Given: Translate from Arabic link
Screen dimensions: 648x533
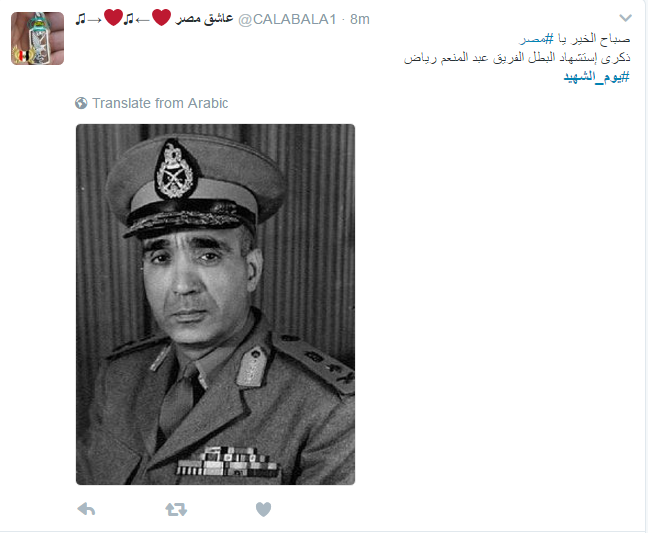Looking at the screenshot, I should point(160,103).
